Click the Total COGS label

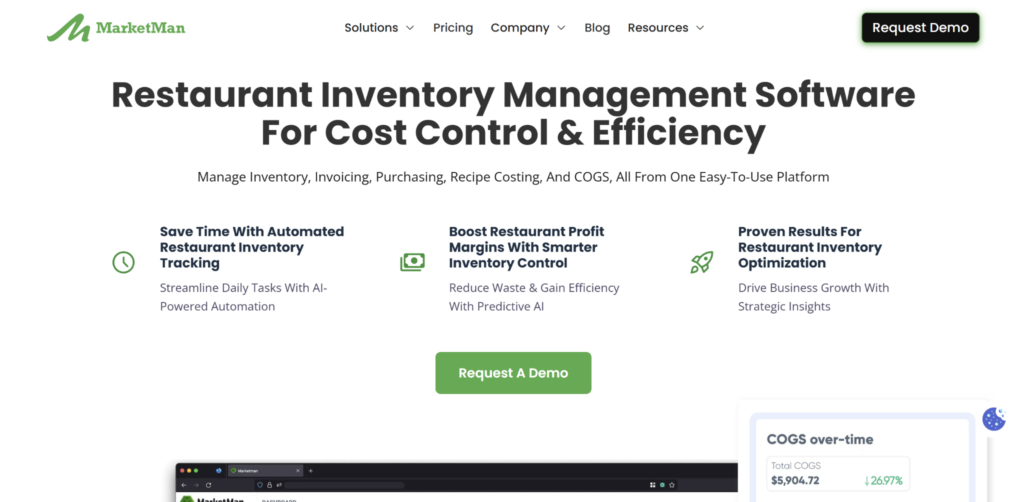click(795, 465)
